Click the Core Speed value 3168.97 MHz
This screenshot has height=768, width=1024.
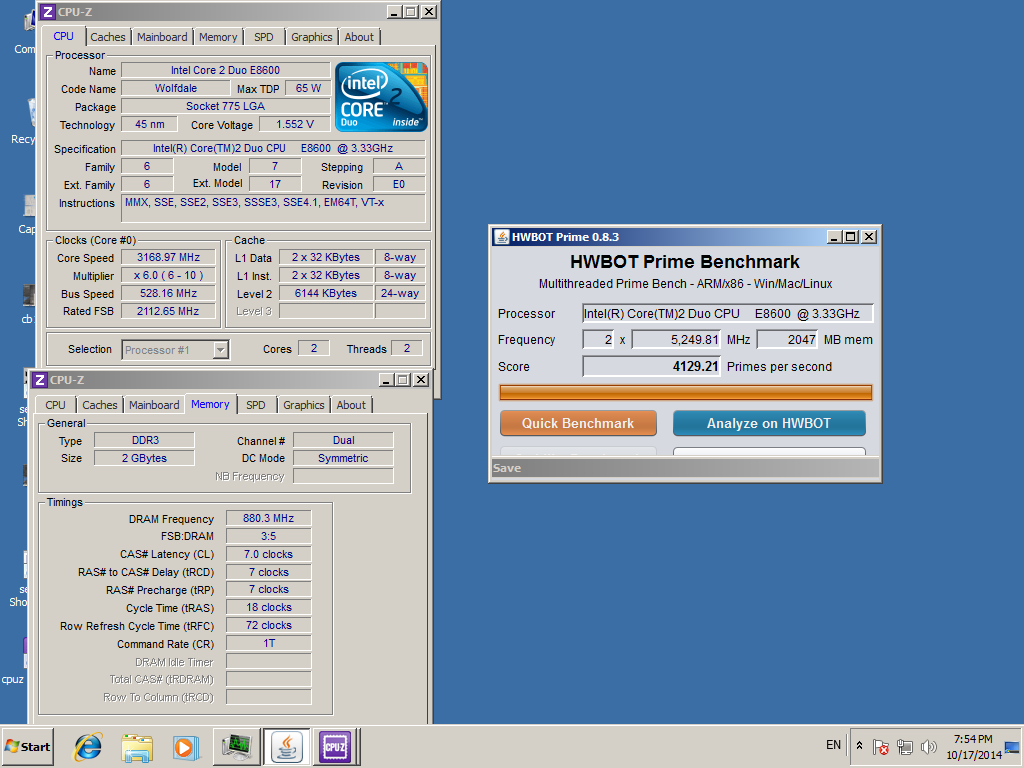coord(168,257)
